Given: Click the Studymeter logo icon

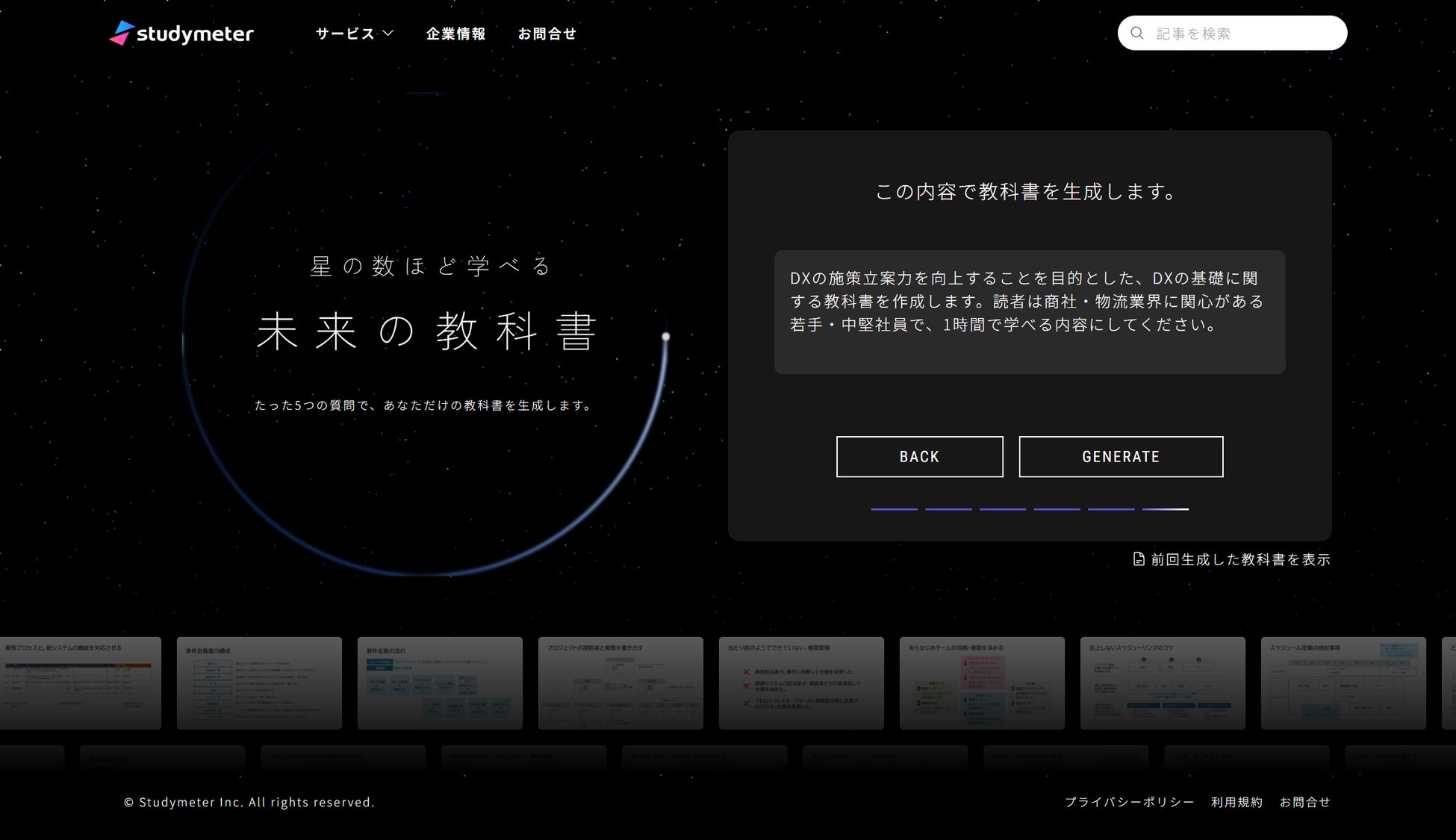Looking at the screenshot, I should 122,33.
